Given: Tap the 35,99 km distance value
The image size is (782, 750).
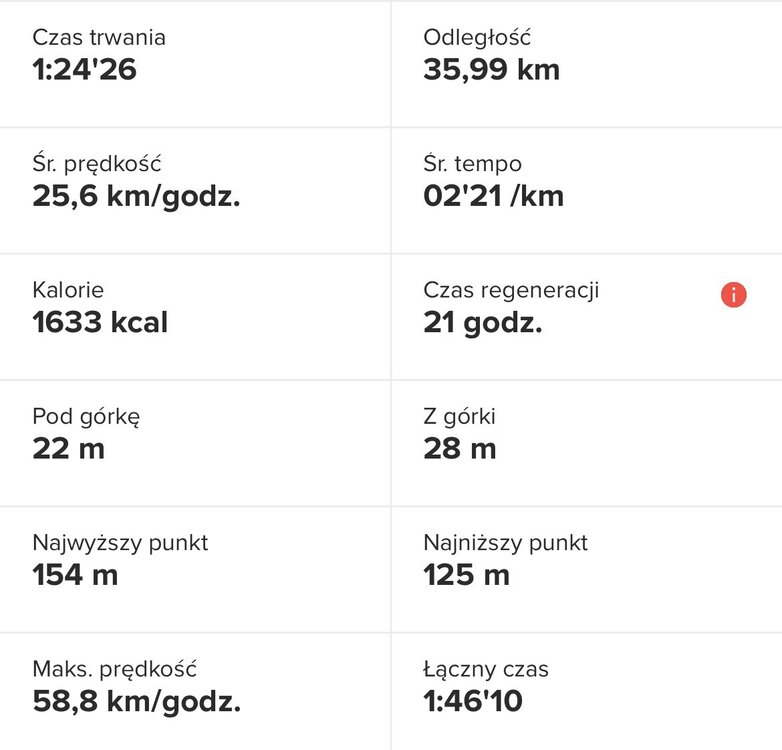Looking at the screenshot, I should tap(491, 70).
